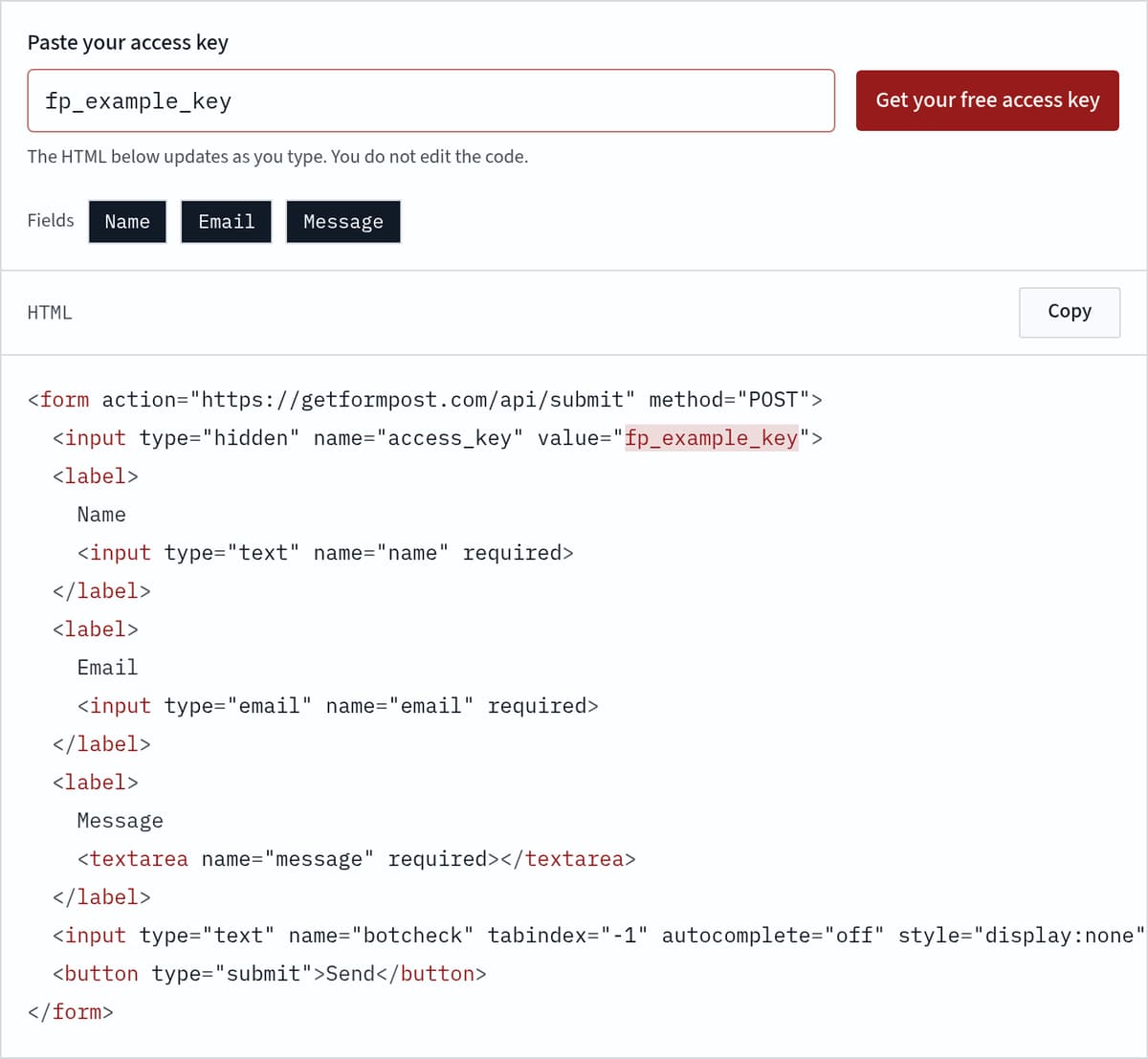
Task: Click the 'Paste your access key' label
Action: [128, 43]
